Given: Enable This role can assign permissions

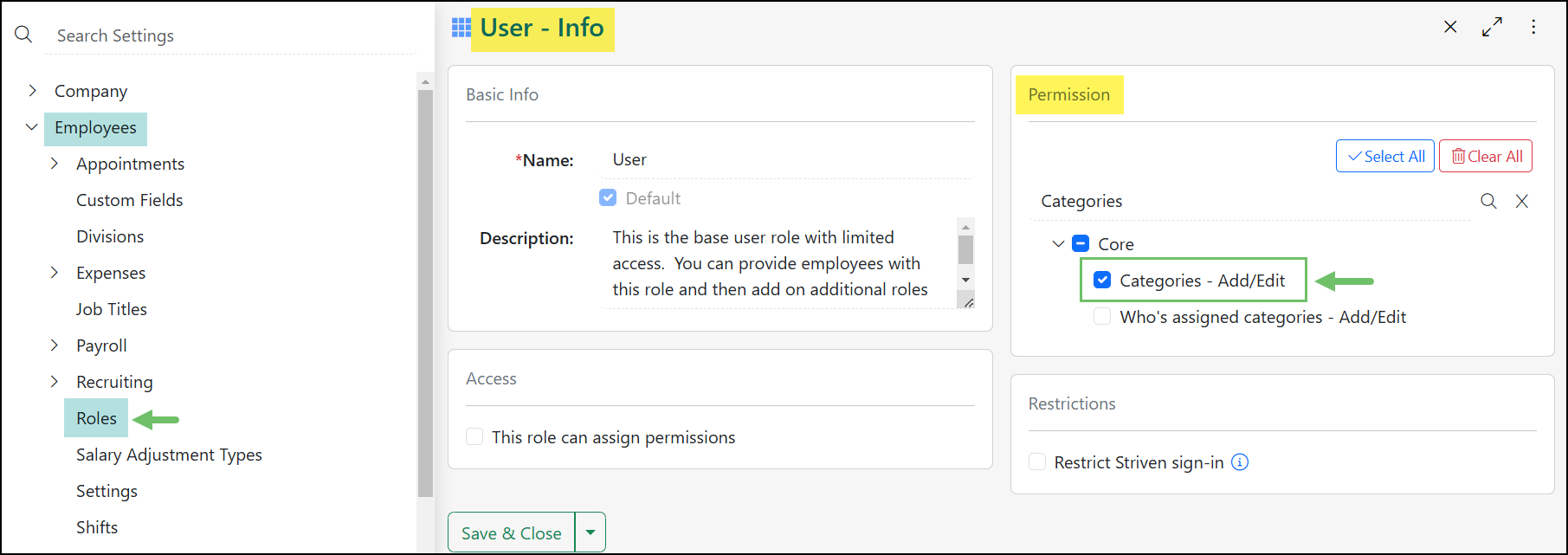Looking at the screenshot, I should coord(474,436).
